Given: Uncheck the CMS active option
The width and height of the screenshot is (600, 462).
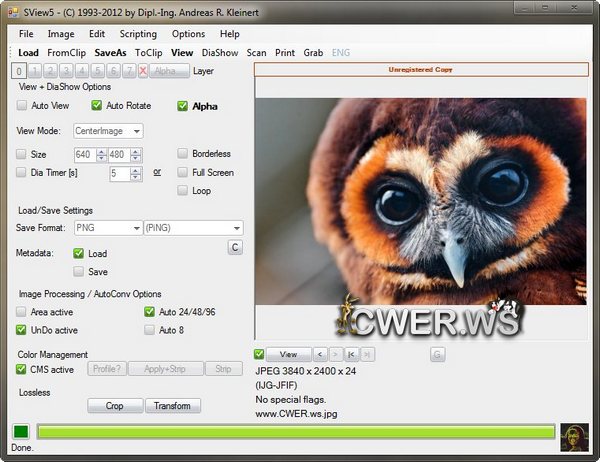Looking at the screenshot, I should tap(23, 369).
